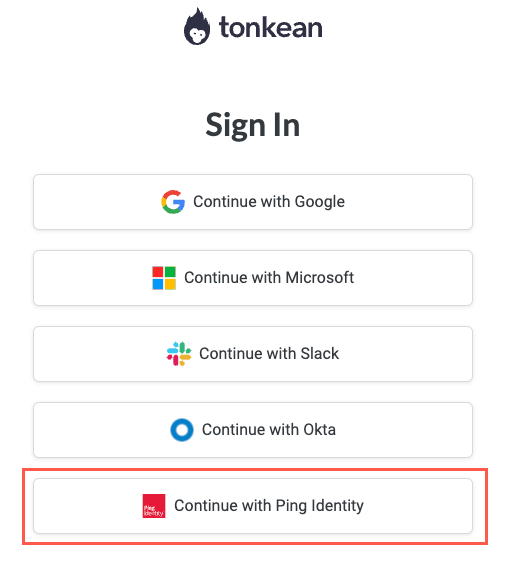Click the blue square of Microsoft logo
Image resolution: width=508 pixels, height=563 pixels.
(x=158, y=284)
